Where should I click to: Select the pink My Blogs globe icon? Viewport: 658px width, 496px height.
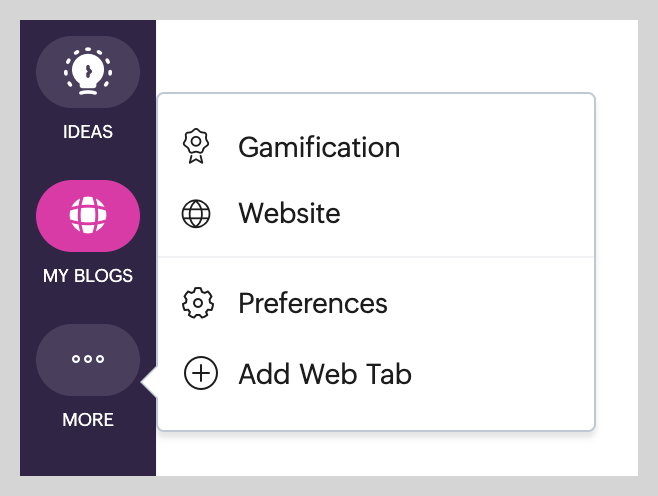(88, 215)
